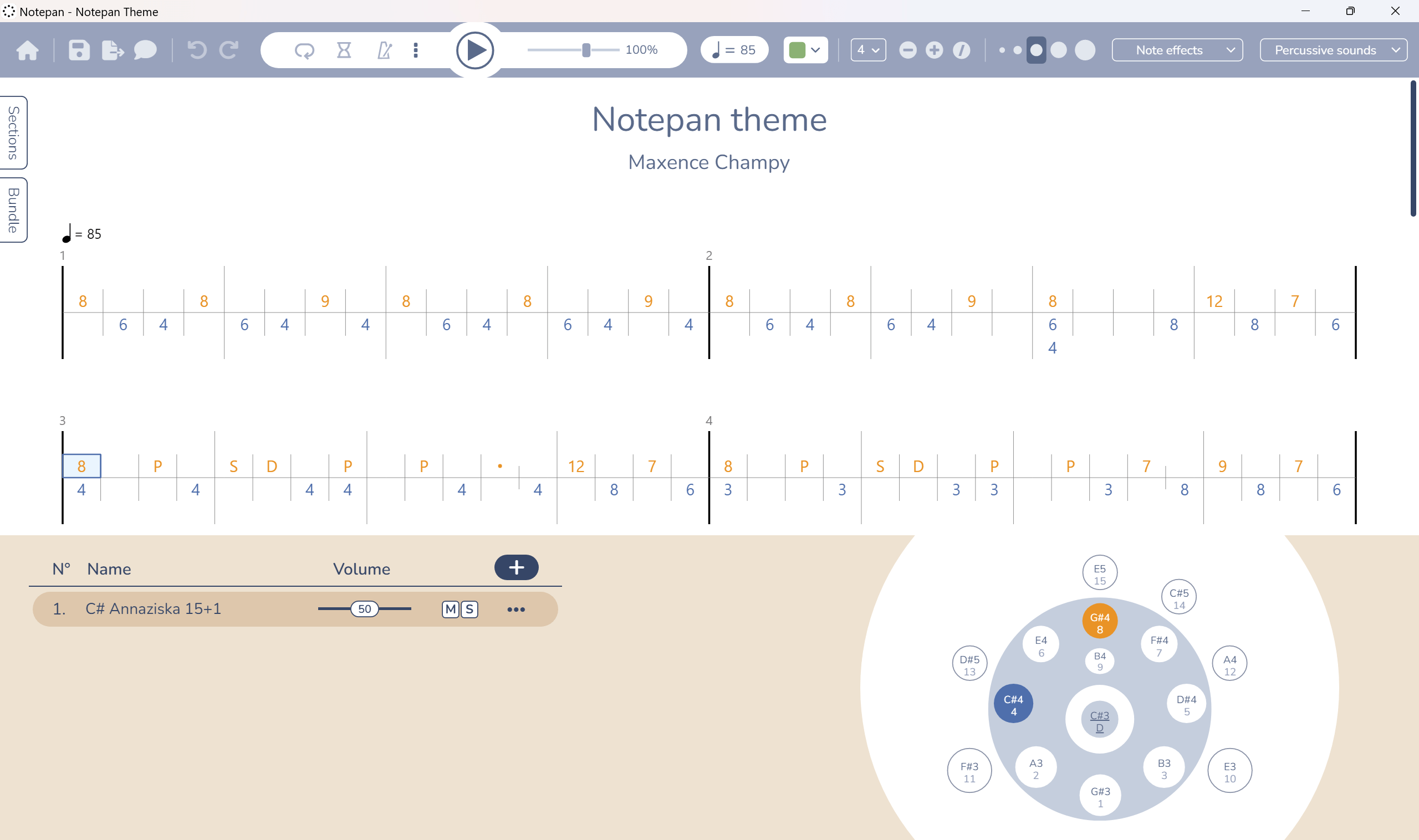Click the export file icon
This screenshot has width=1419, height=840.
coord(113,50)
